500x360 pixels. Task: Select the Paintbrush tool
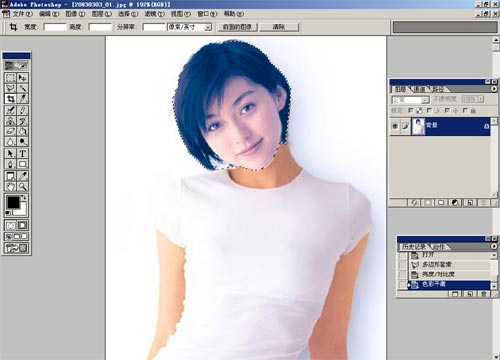(22, 110)
